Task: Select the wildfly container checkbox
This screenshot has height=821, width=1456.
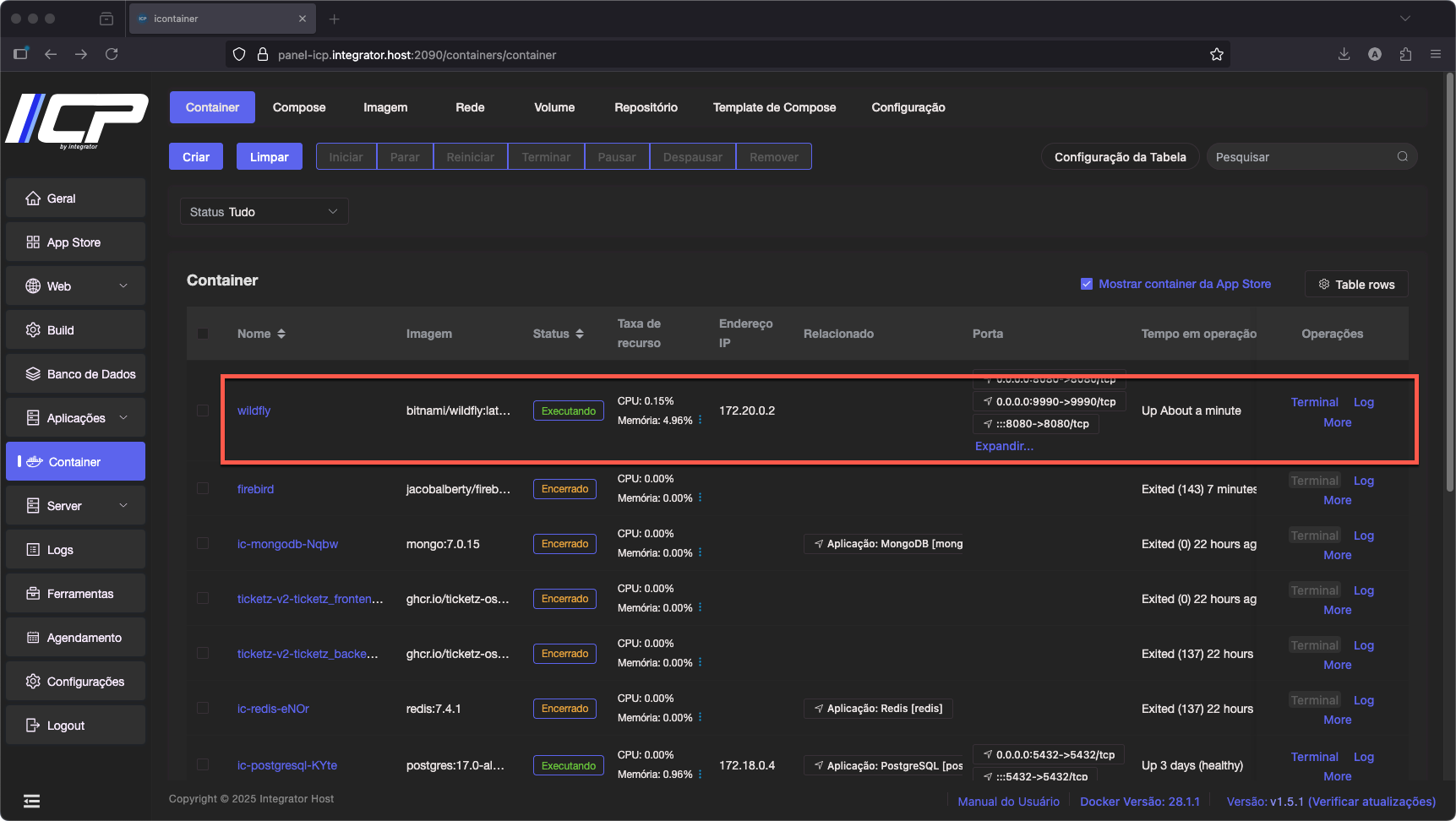Action: (203, 410)
